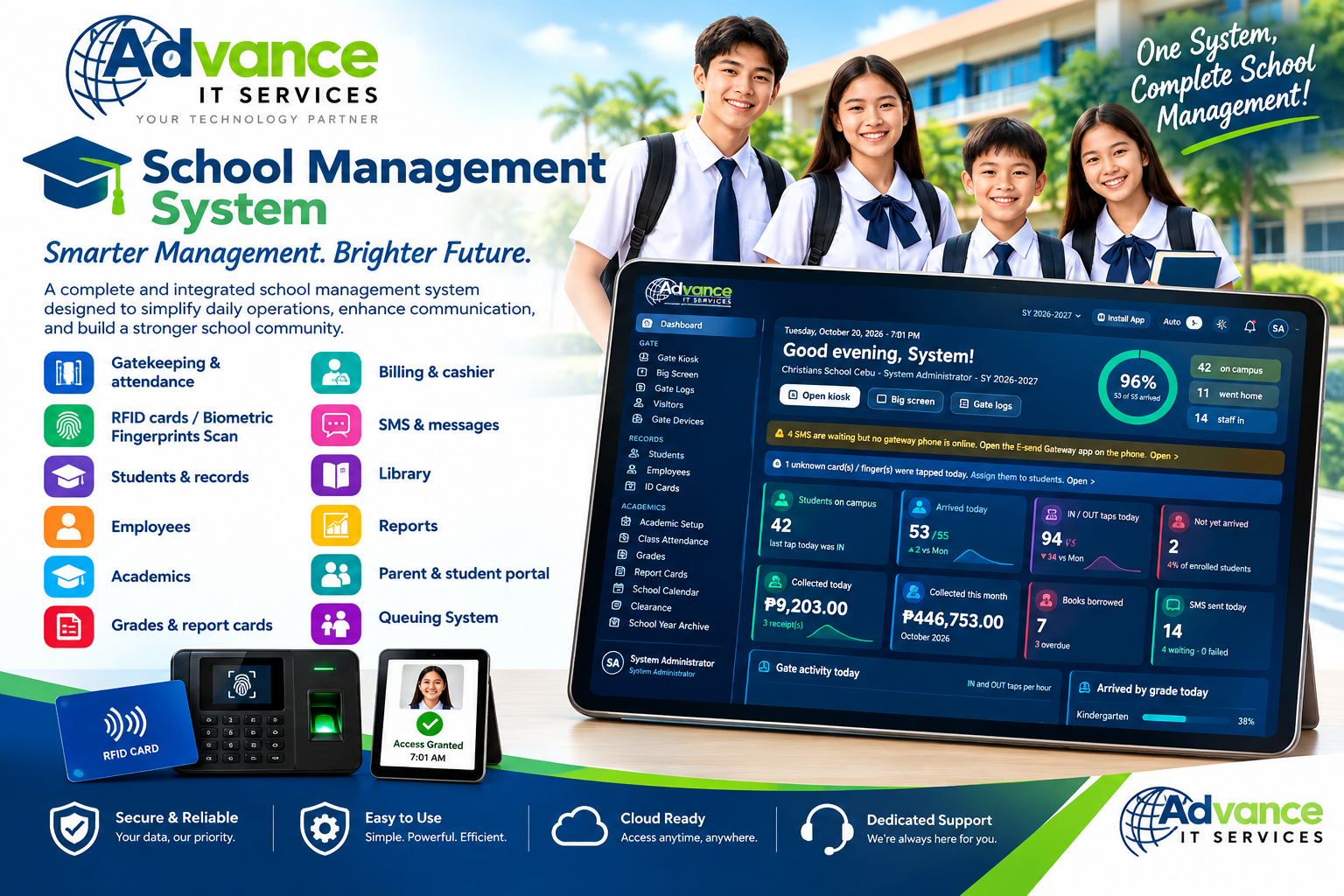Click the Big Screen sidebar icon

coord(642,373)
